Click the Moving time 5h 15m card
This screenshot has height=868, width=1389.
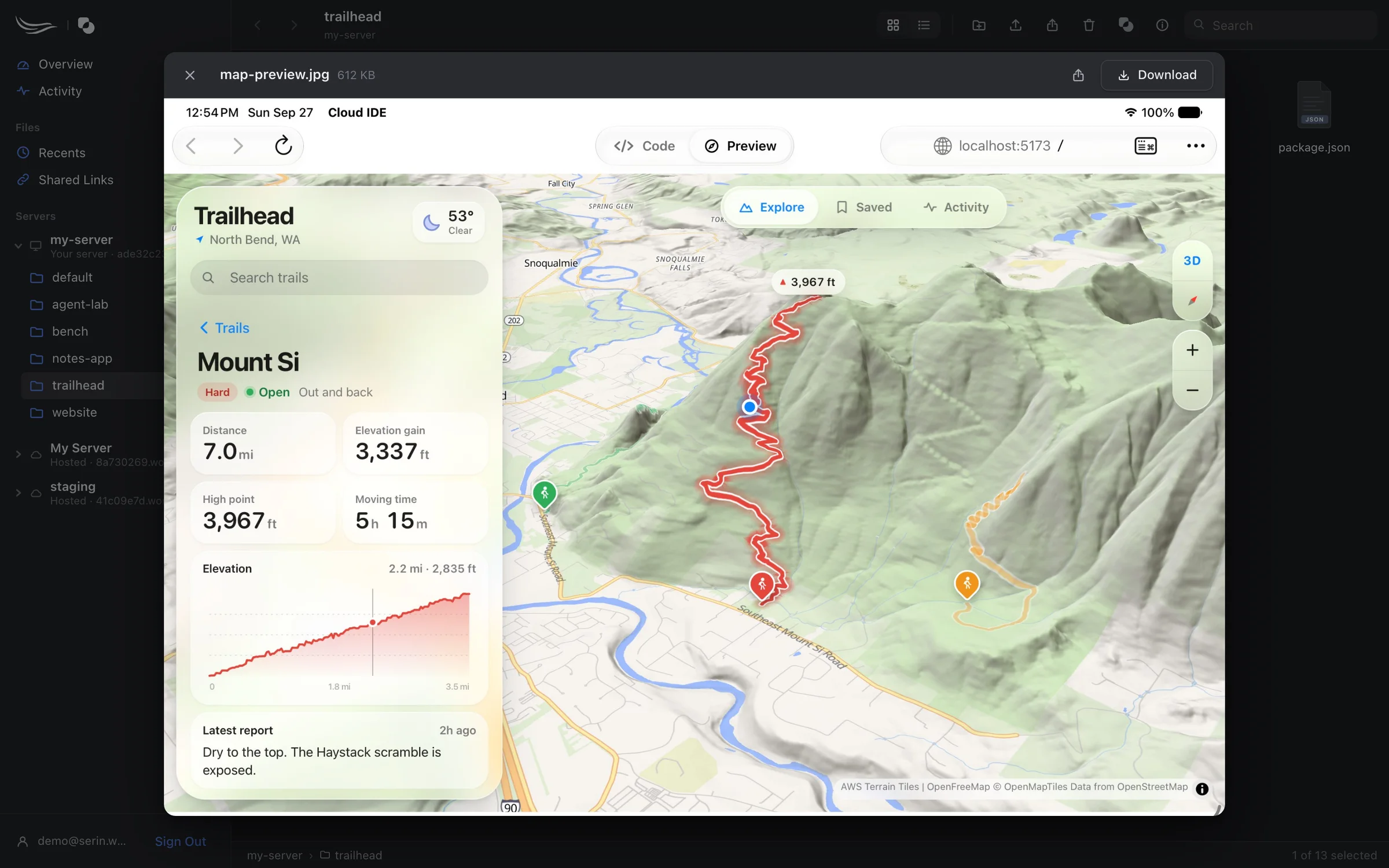[416, 513]
